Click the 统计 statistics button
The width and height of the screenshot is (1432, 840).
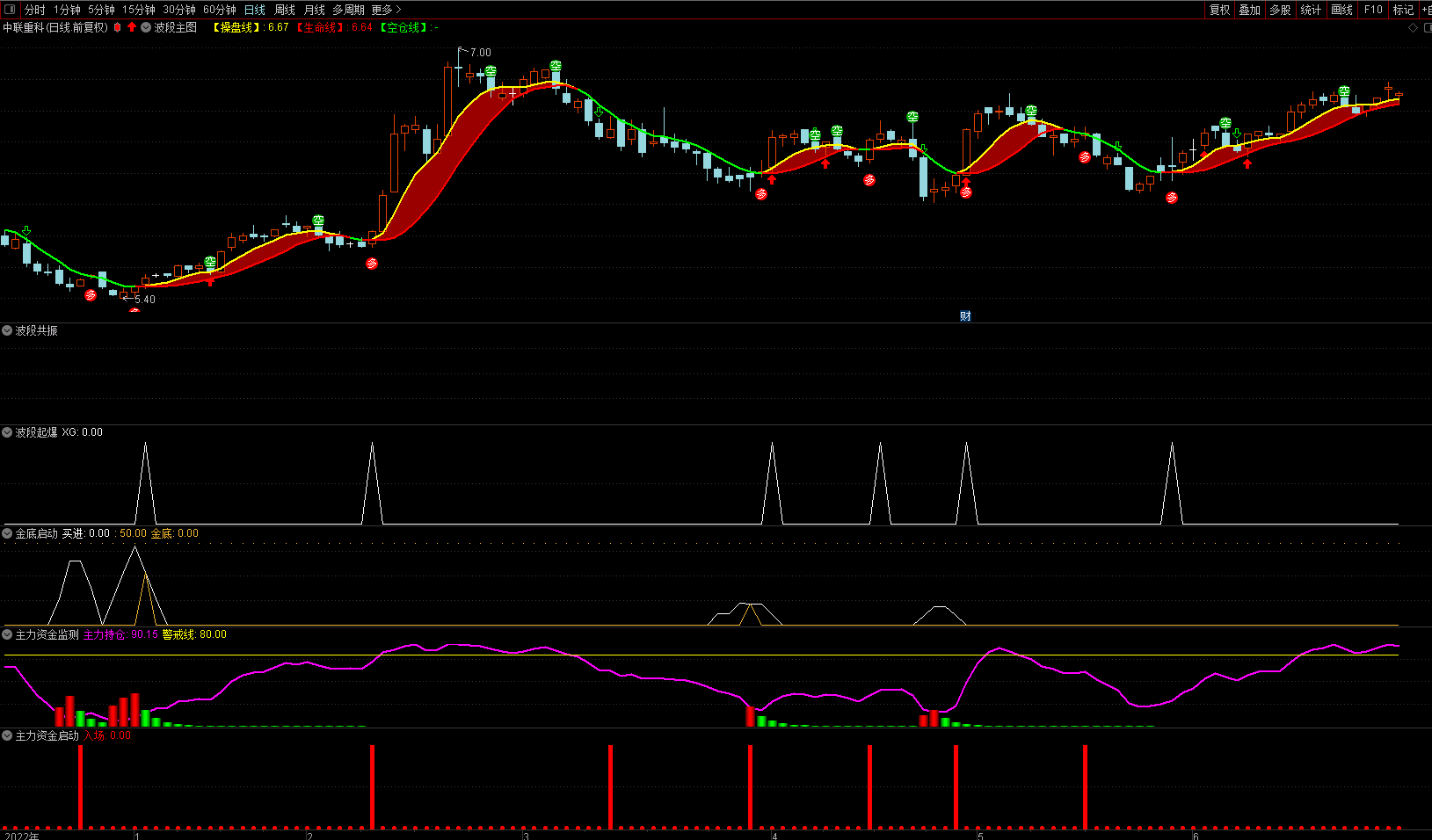1311,10
